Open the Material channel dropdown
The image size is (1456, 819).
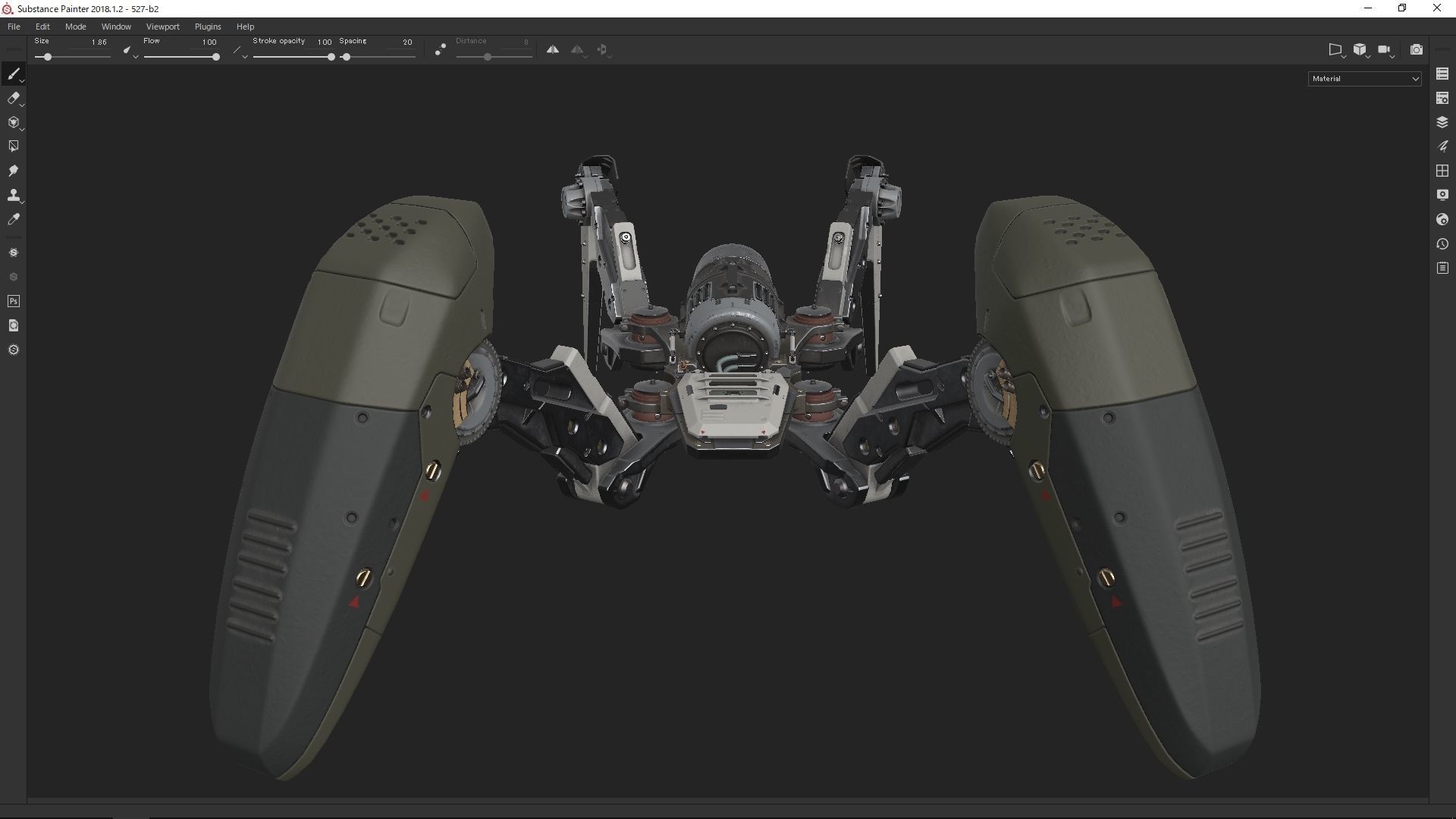click(x=1364, y=78)
